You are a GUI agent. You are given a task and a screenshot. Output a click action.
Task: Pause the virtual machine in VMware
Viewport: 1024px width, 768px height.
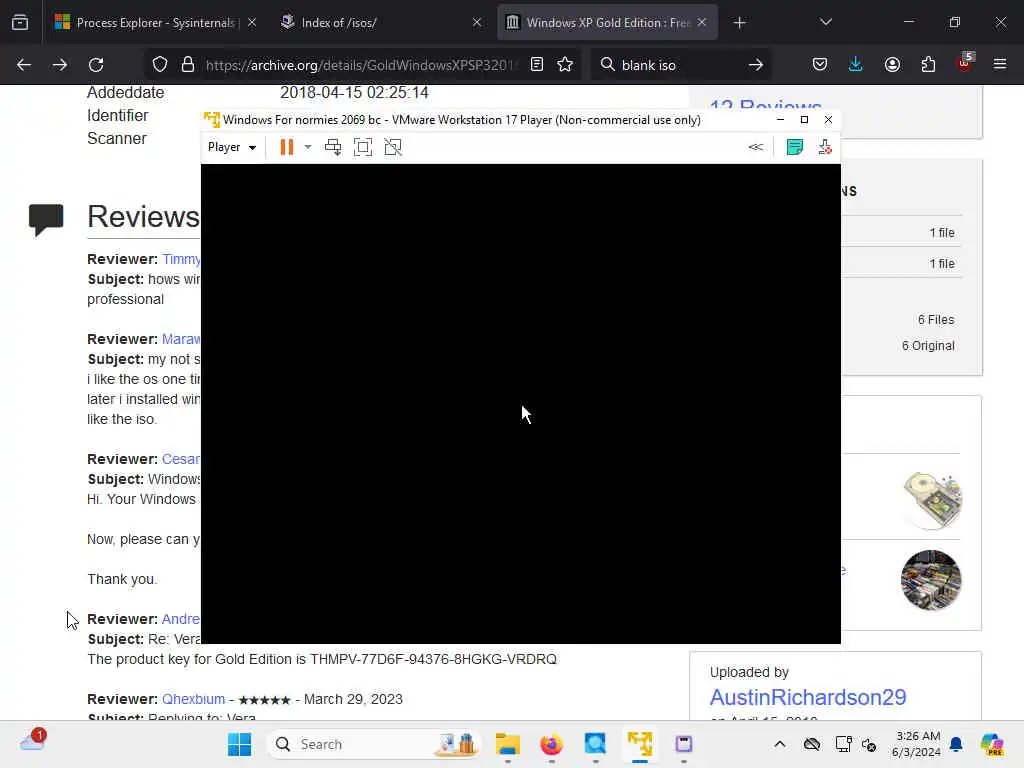coord(287,147)
